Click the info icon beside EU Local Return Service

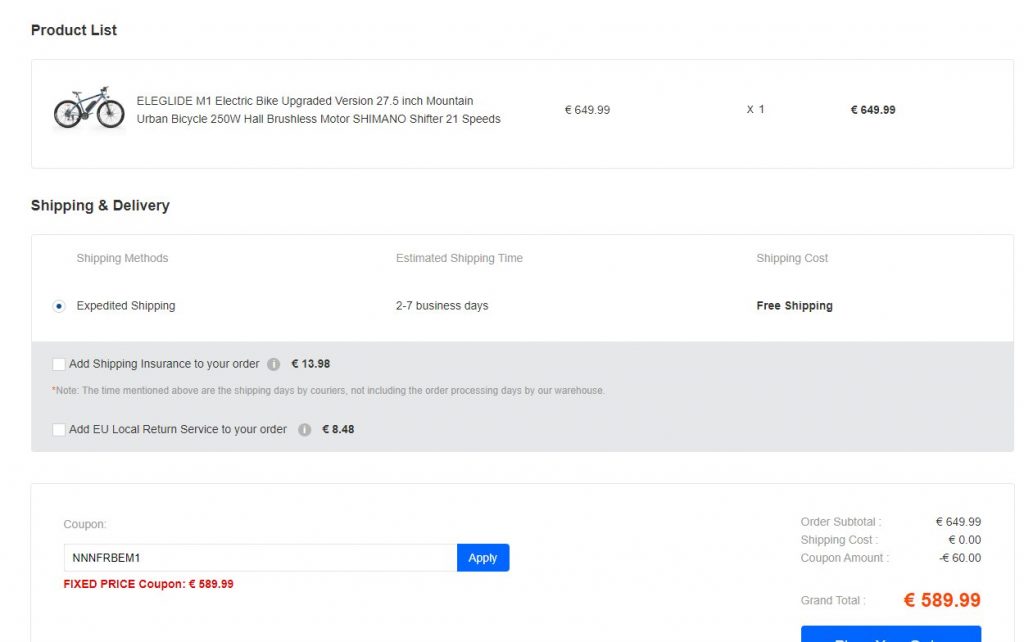pos(305,430)
